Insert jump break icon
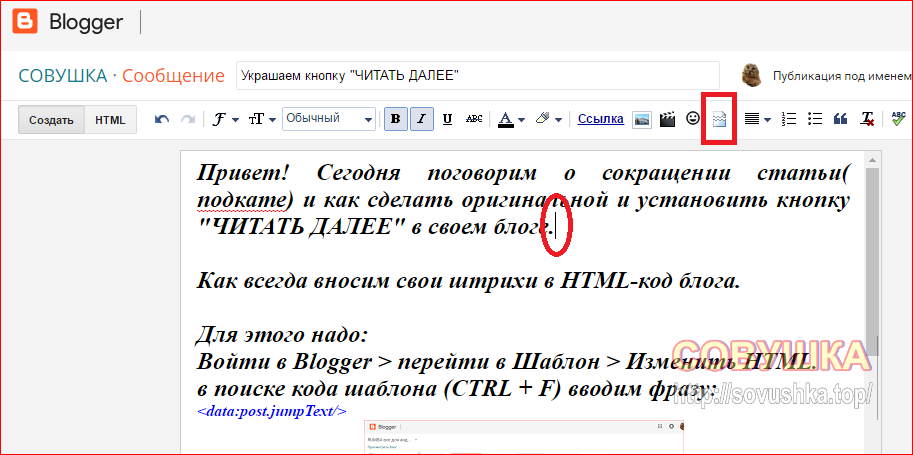The image size is (913, 455). pos(720,120)
